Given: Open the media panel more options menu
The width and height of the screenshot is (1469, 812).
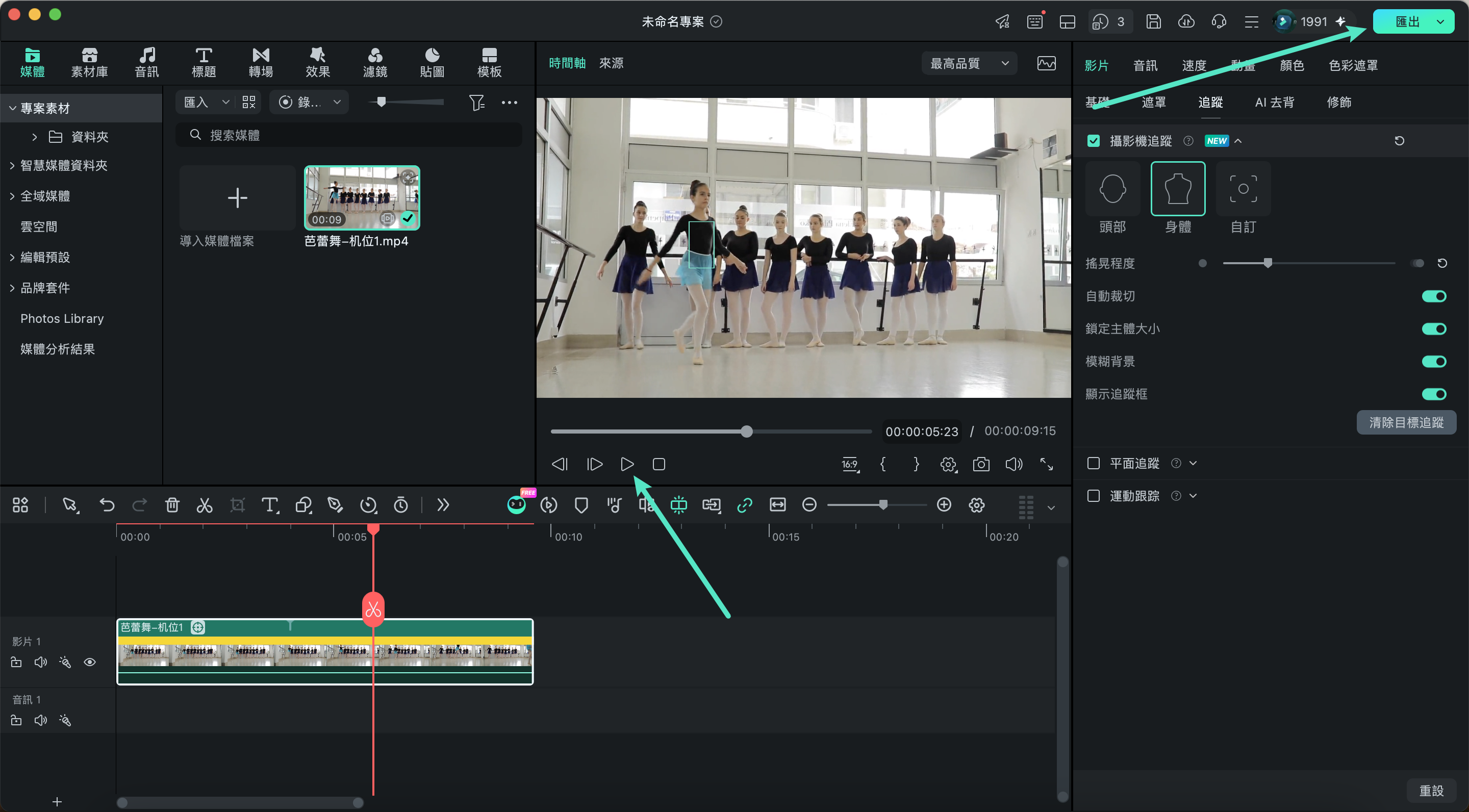Looking at the screenshot, I should click(x=509, y=102).
